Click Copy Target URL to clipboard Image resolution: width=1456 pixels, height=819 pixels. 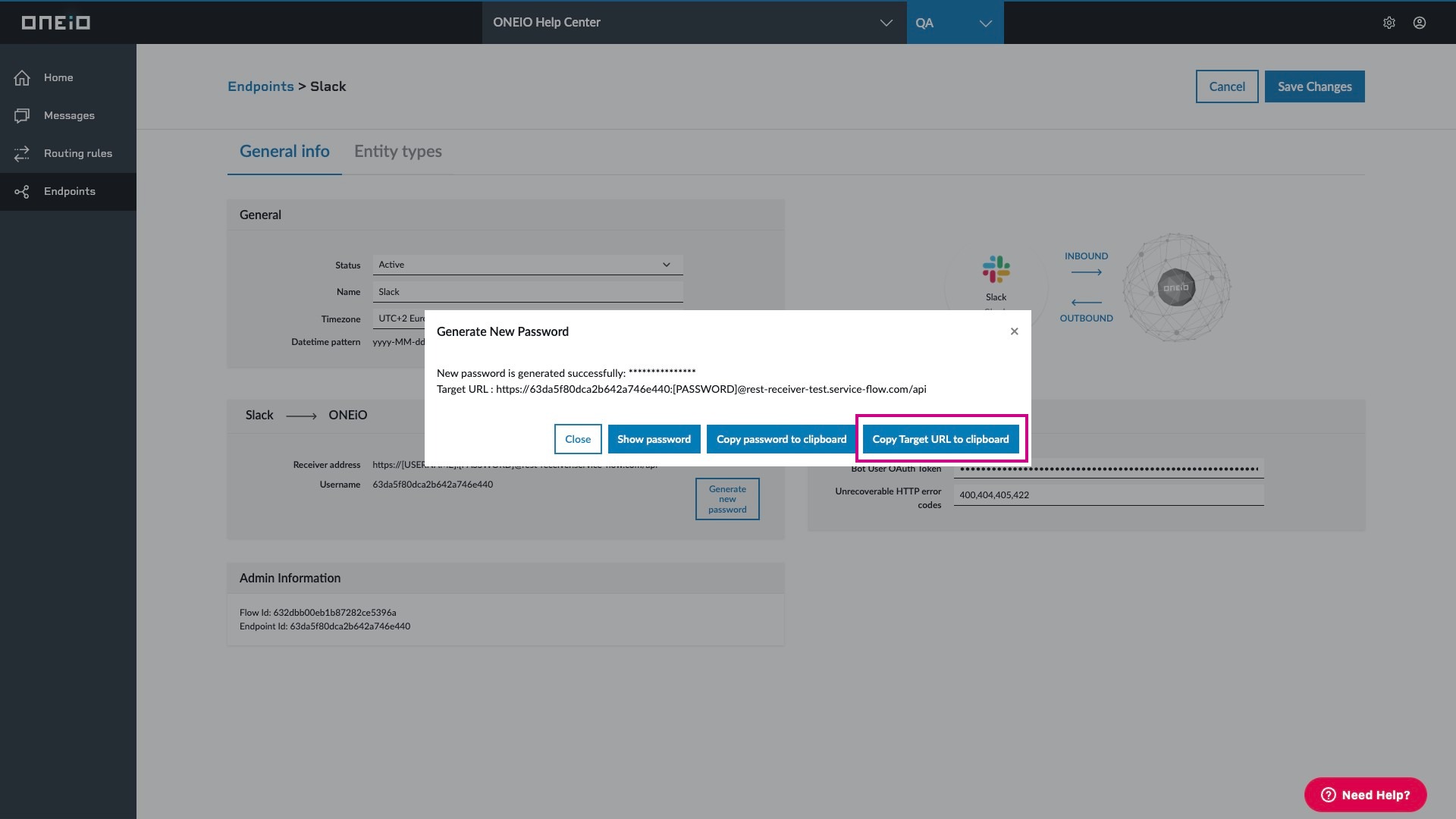pyautogui.click(x=940, y=439)
